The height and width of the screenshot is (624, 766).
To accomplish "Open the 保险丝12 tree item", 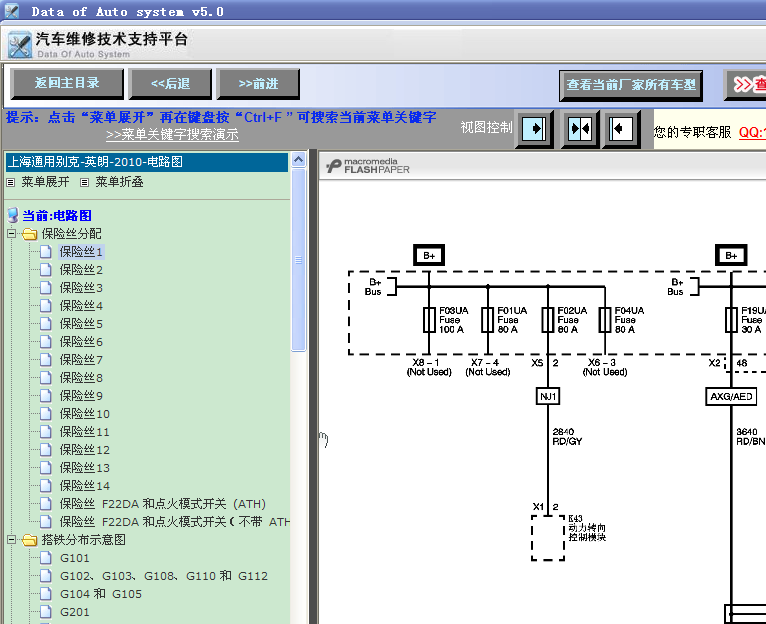I will (x=85, y=450).
